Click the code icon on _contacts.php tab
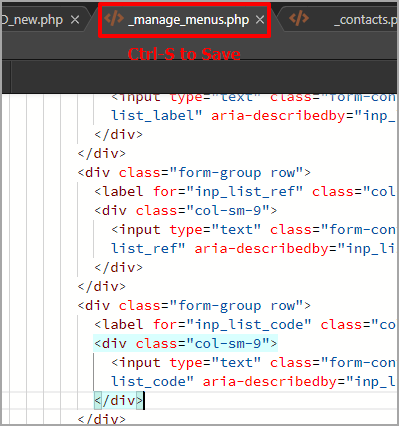 pyautogui.click(x=299, y=18)
